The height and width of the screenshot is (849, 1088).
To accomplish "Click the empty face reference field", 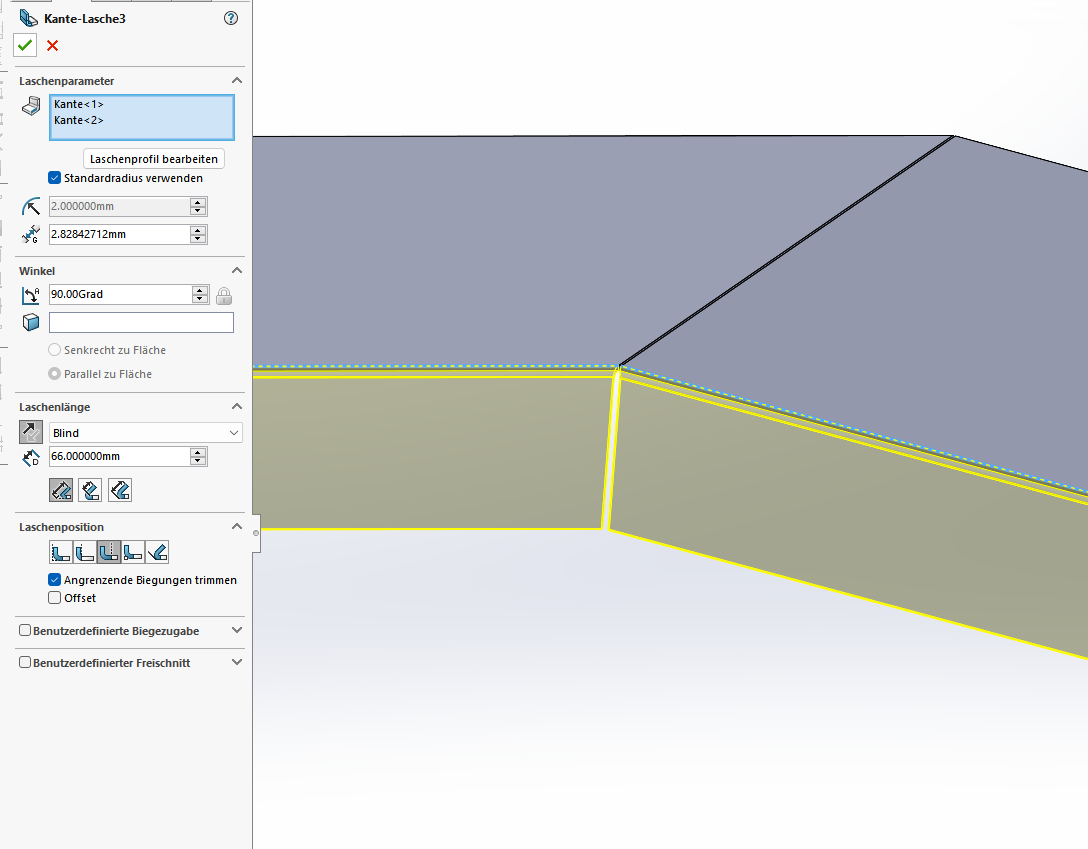I will pos(142,323).
